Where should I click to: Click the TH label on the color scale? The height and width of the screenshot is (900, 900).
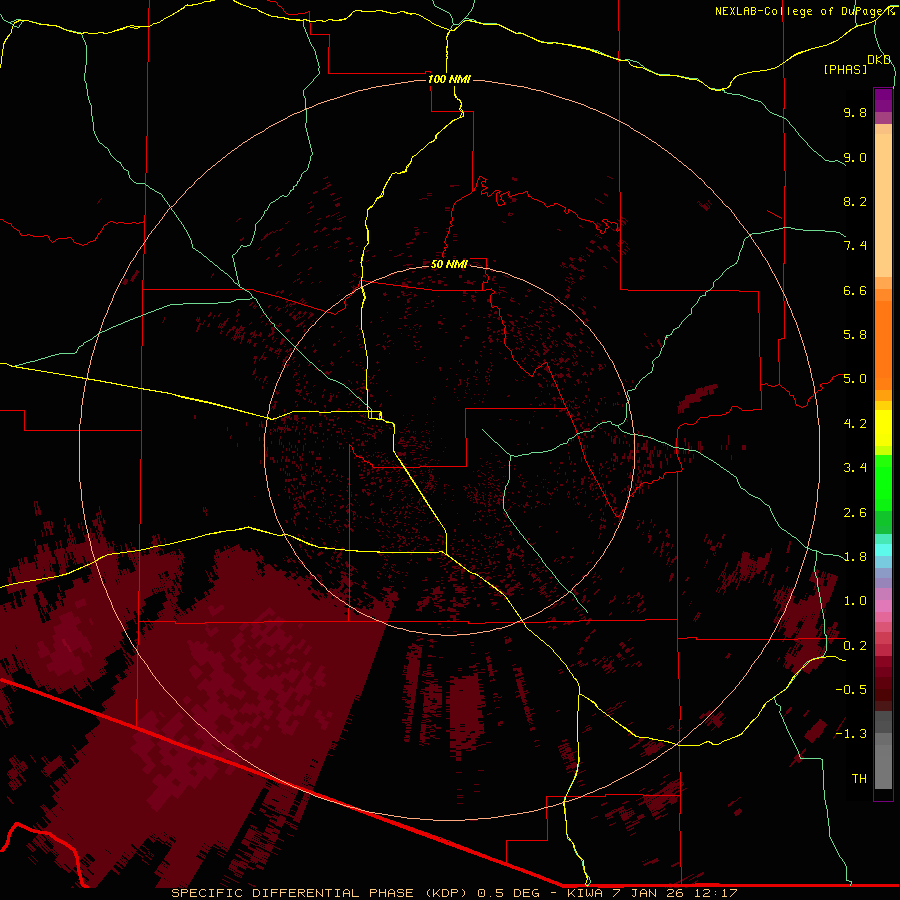click(x=859, y=779)
